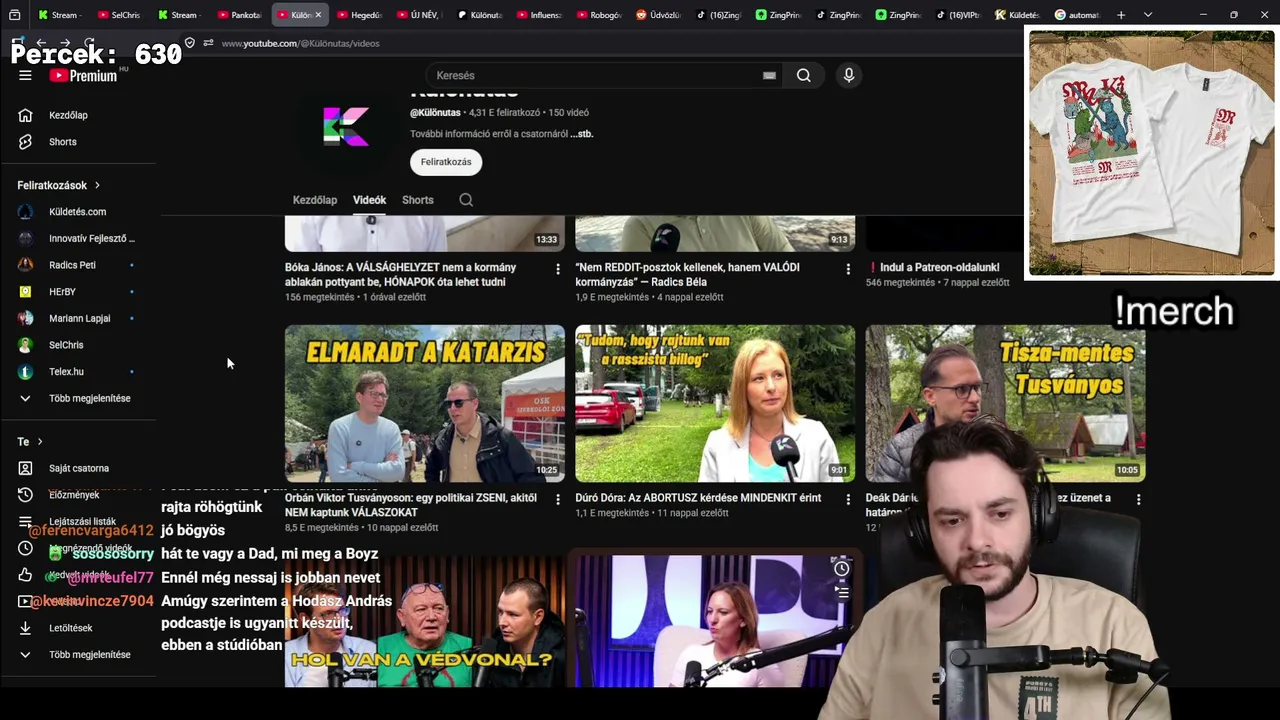
Task: Open the Orbán Viktor Tusványoson video title
Action: (411, 505)
